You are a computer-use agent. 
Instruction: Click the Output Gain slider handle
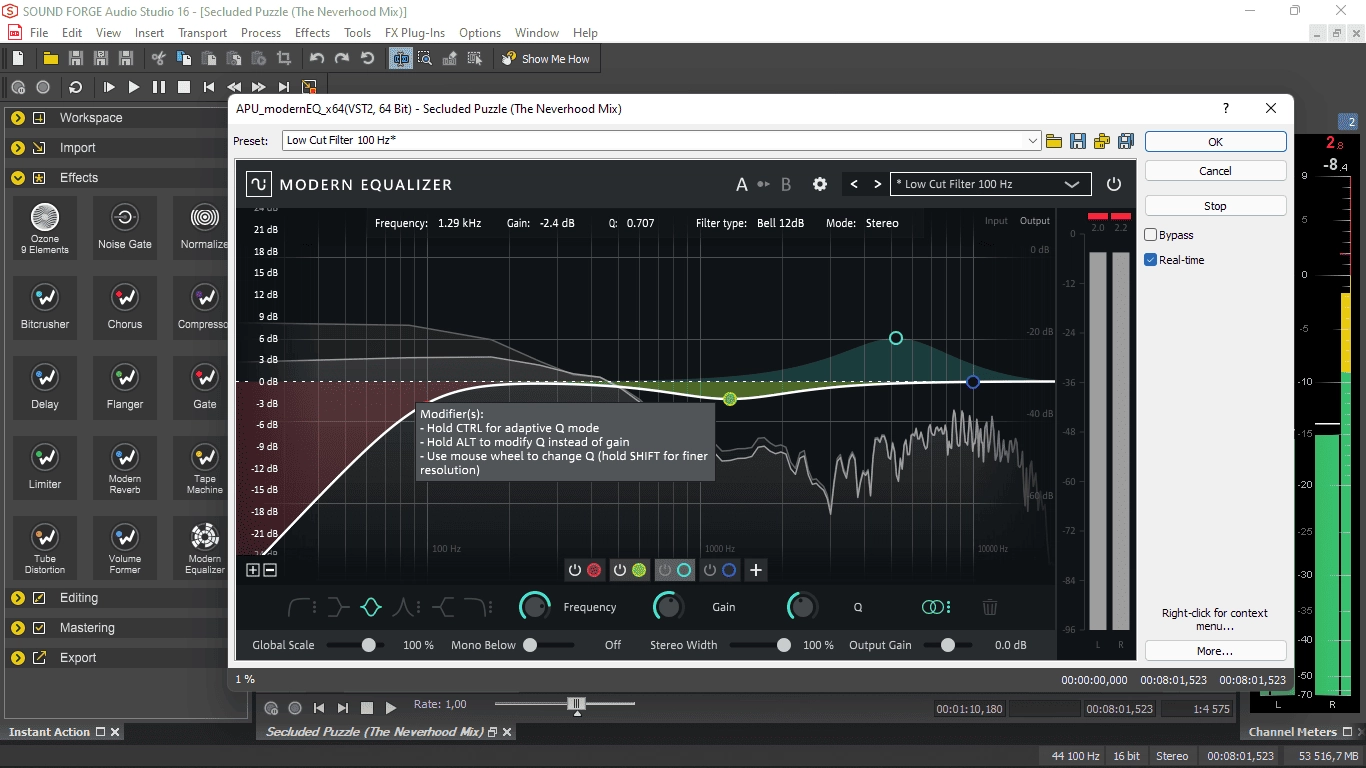[x=947, y=645]
